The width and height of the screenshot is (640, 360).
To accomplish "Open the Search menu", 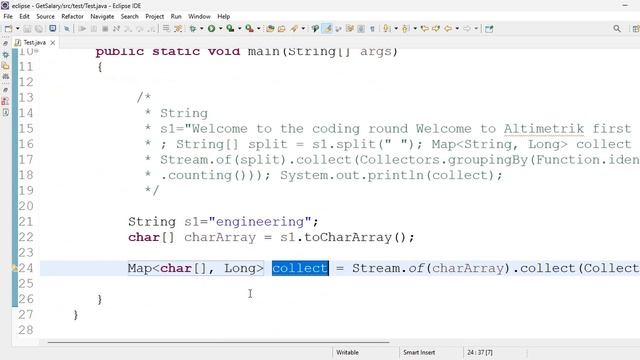I will (x=130, y=16).
